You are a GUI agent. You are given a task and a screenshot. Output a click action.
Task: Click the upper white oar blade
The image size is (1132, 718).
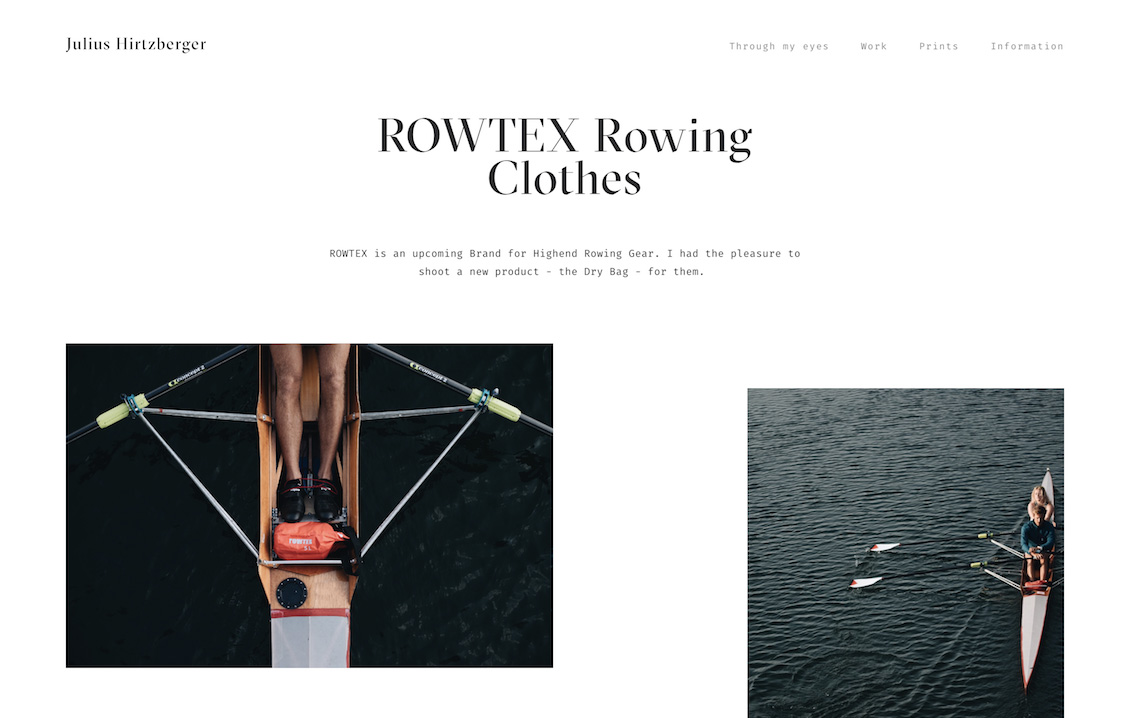point(884,547)
